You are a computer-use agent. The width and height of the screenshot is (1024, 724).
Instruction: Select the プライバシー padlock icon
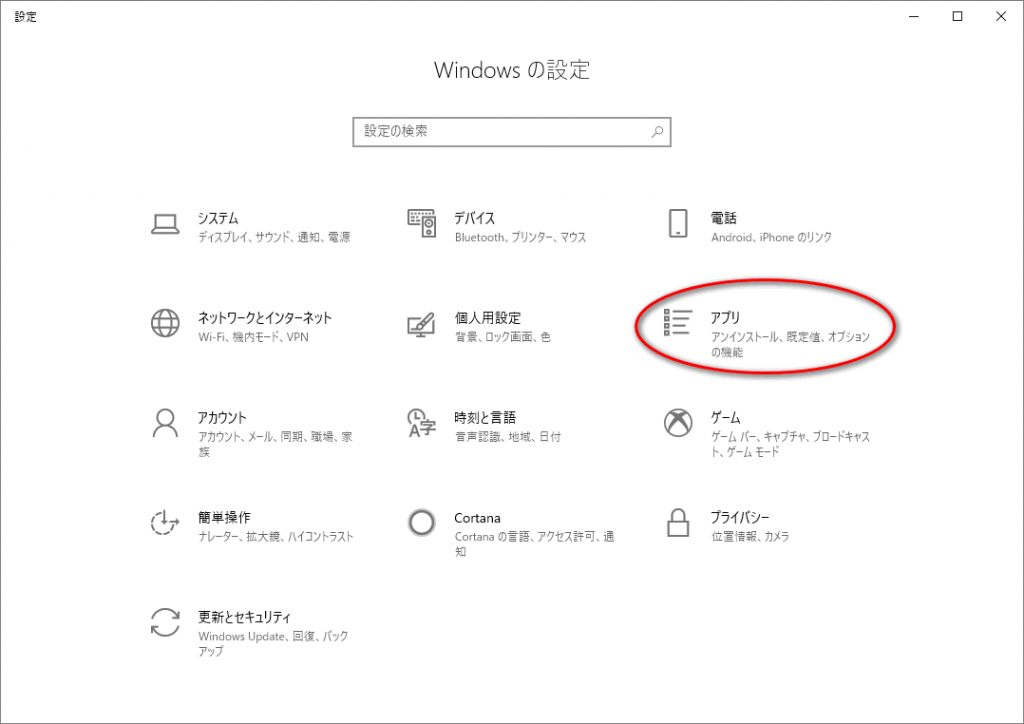(678, 523)
